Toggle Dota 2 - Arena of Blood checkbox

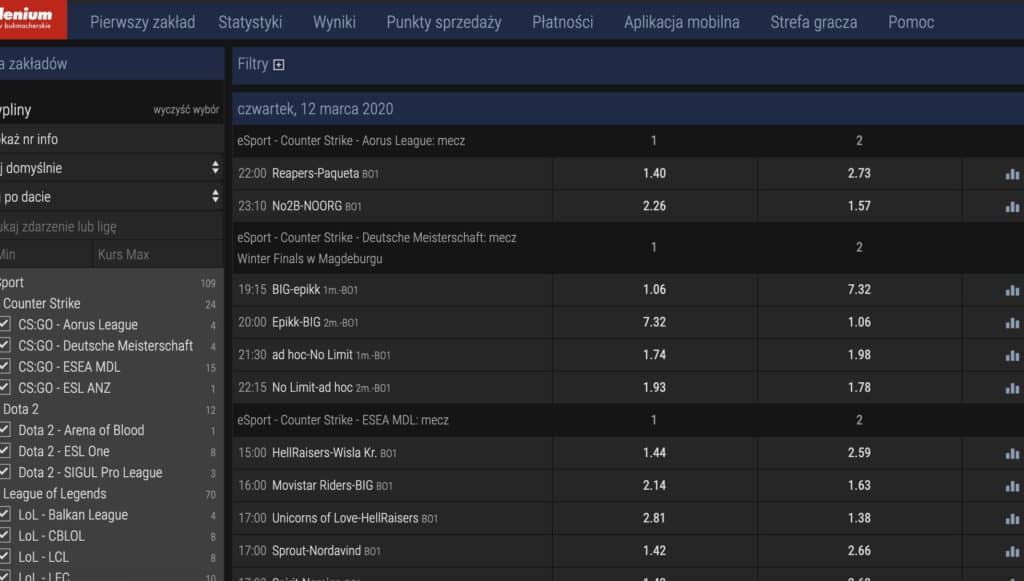5,430
